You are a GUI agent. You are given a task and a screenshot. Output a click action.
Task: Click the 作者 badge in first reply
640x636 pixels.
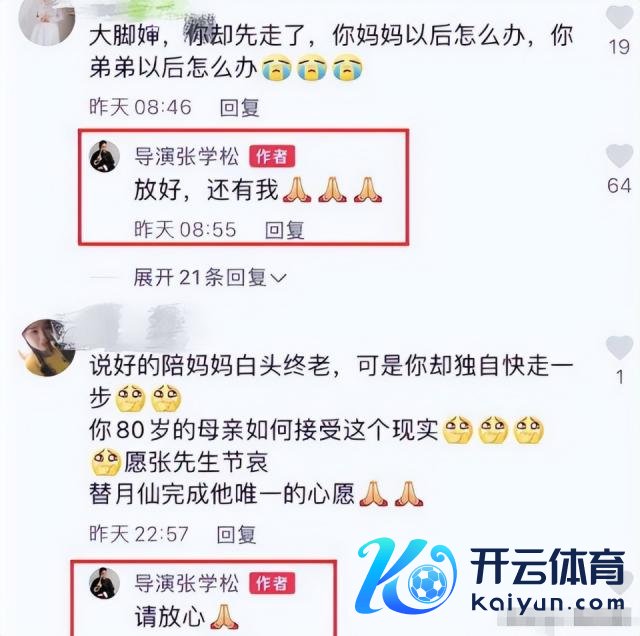pyautogui.click(x=272, y=156)
